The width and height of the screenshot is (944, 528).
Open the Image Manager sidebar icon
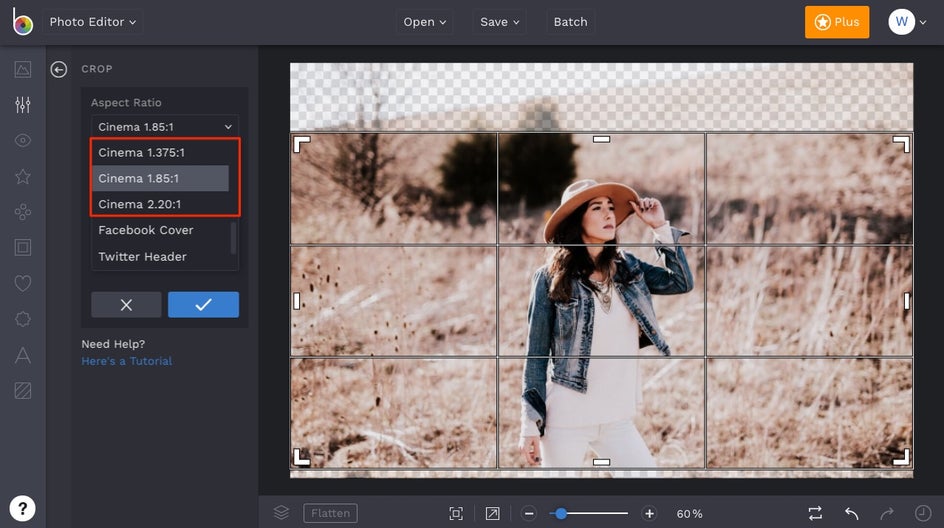click(23, 69)
